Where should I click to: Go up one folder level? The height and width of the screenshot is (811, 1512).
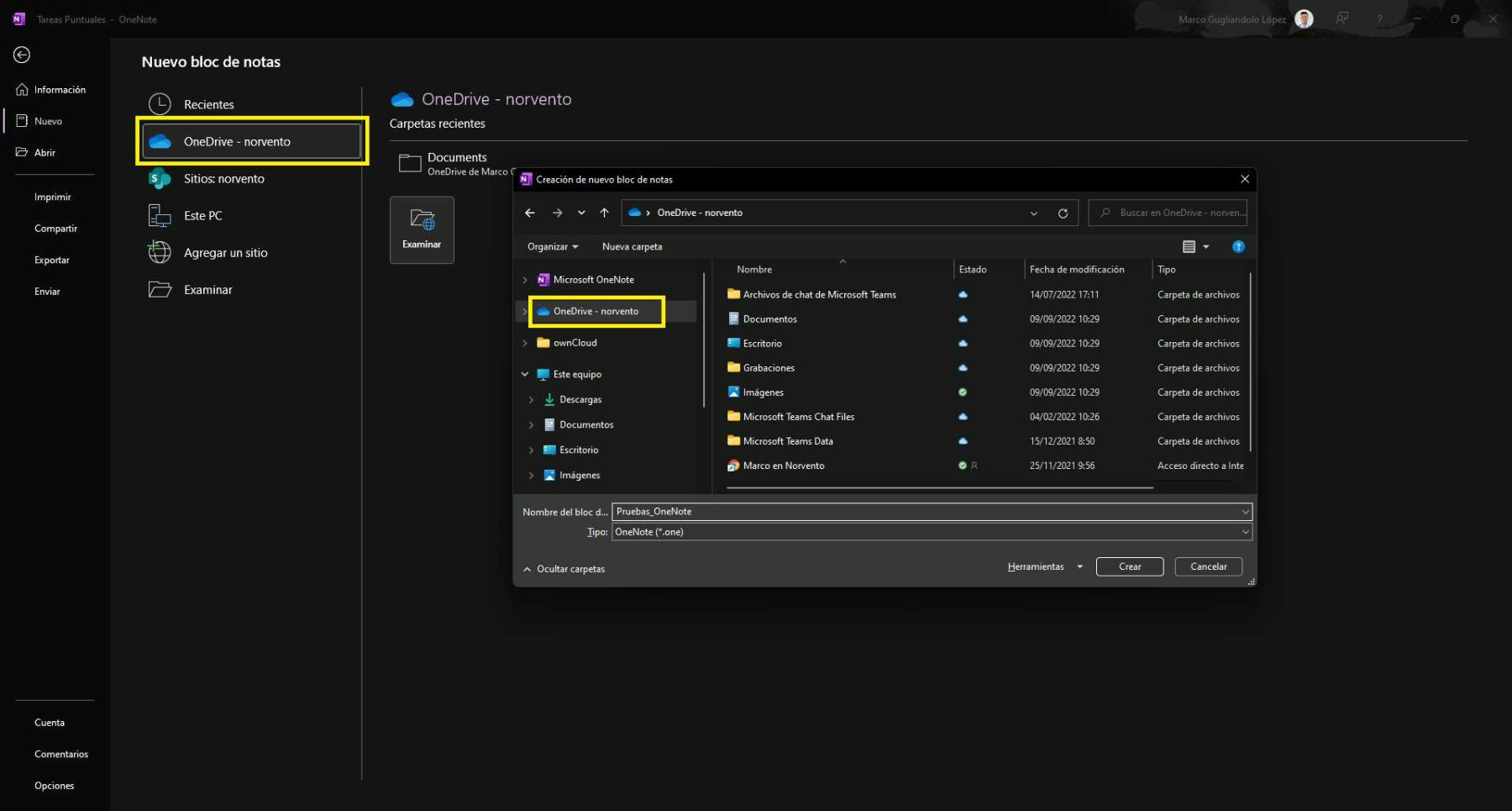604,213
